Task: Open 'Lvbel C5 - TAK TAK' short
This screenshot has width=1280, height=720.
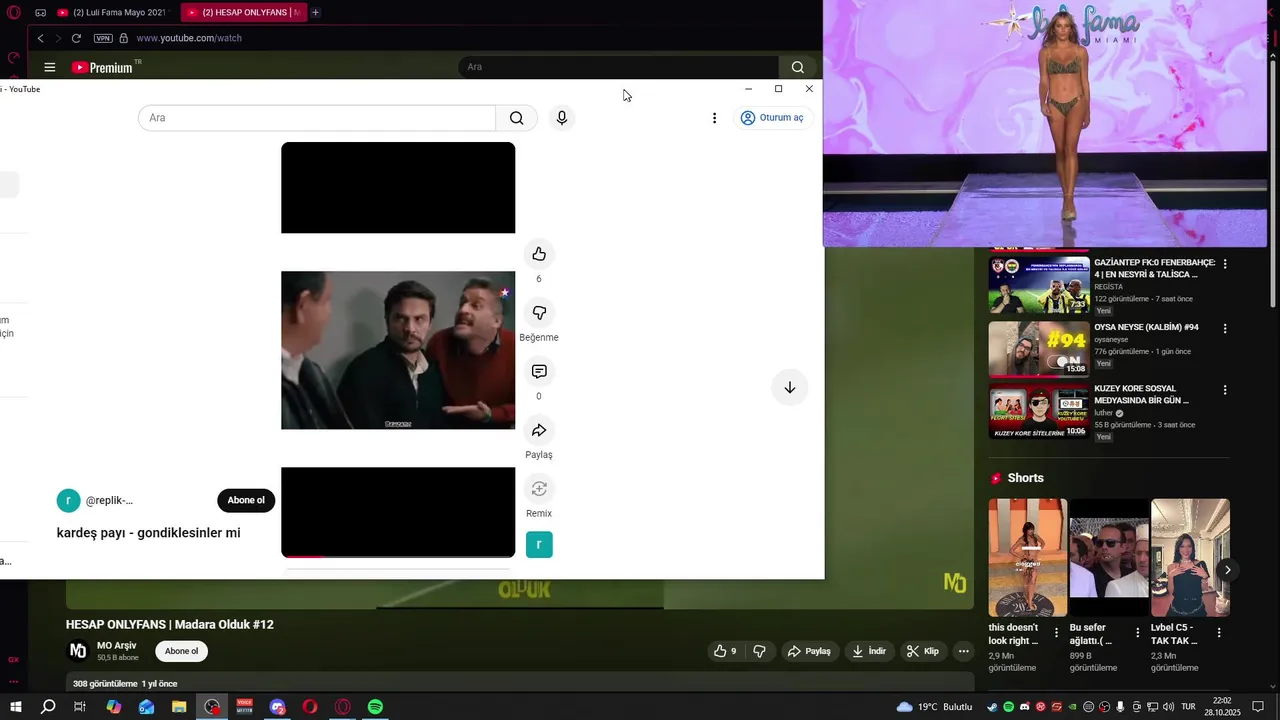Action: pyautogui.click(x=1190, y=557)
